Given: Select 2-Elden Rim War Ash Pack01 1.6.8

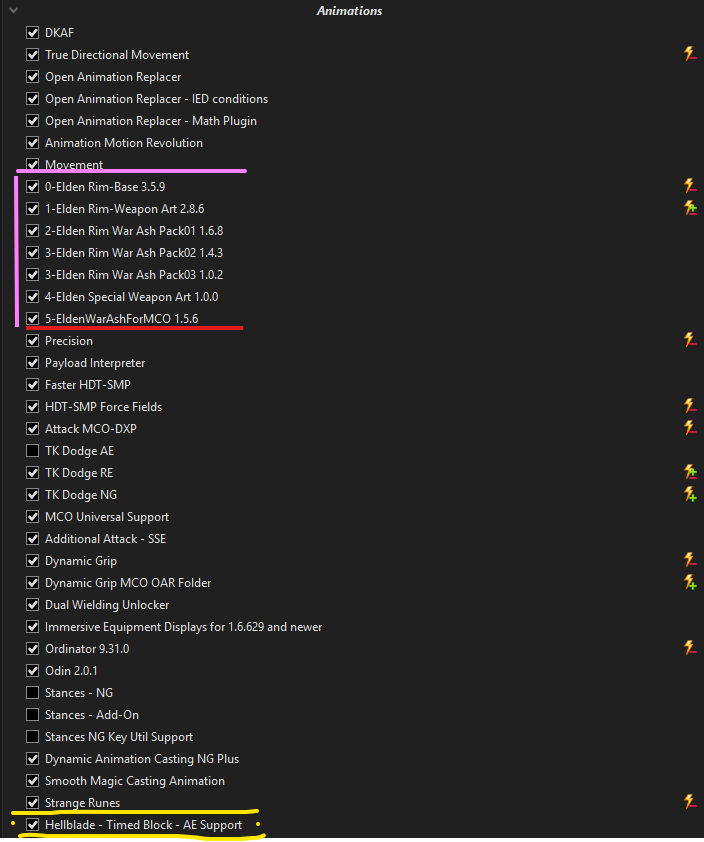Looking at the screenshot, I should click(x=134, y=231).
